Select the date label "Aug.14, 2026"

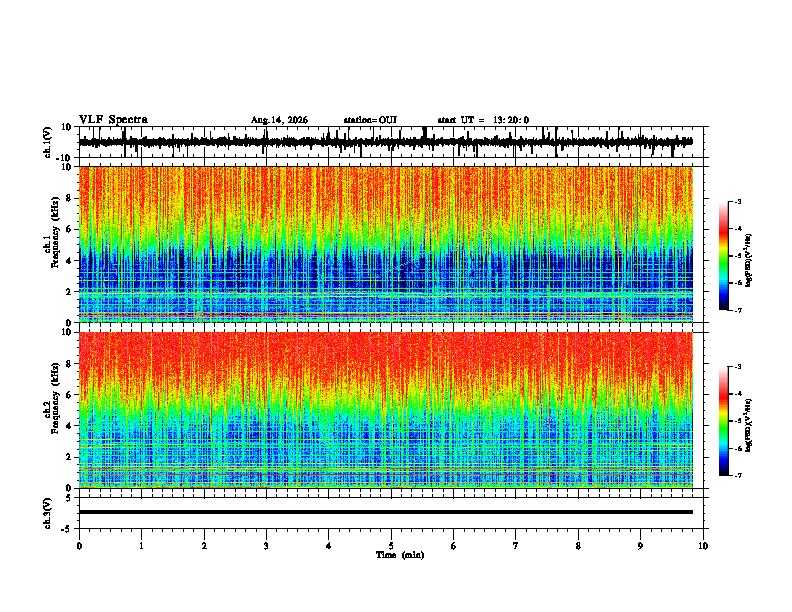(279, 120)
